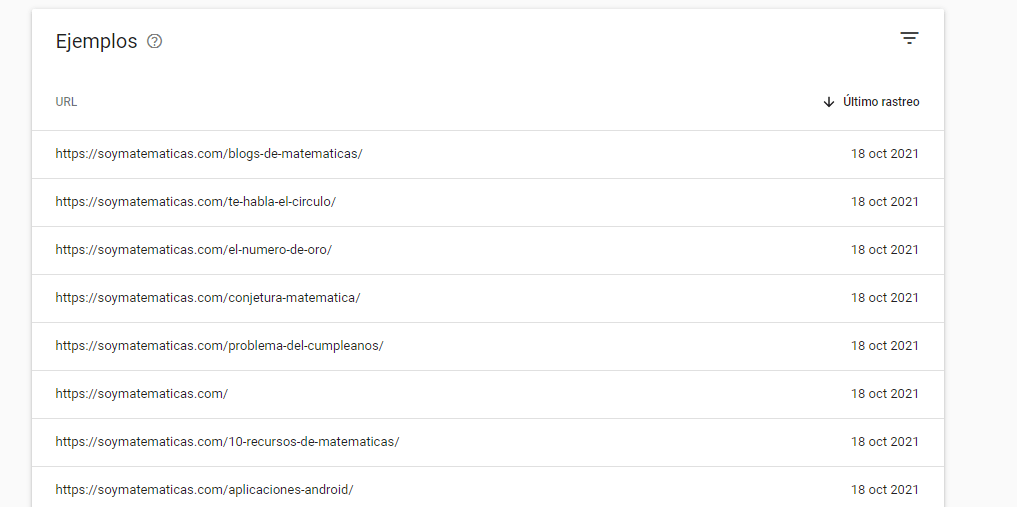Open the te-habla-el-circulo URL row
Image resolution: width=1017 pixels, height=507 pixels.
(488, 202)
